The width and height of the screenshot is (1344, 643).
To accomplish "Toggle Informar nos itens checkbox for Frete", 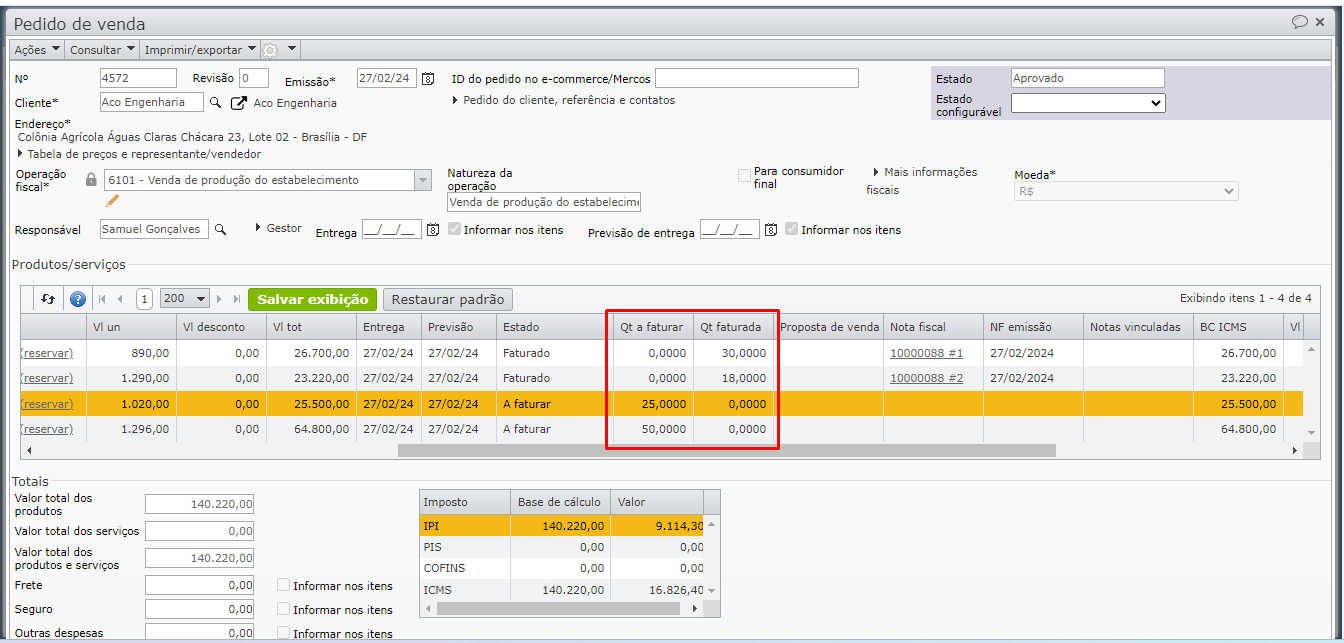I will (284, 585).
